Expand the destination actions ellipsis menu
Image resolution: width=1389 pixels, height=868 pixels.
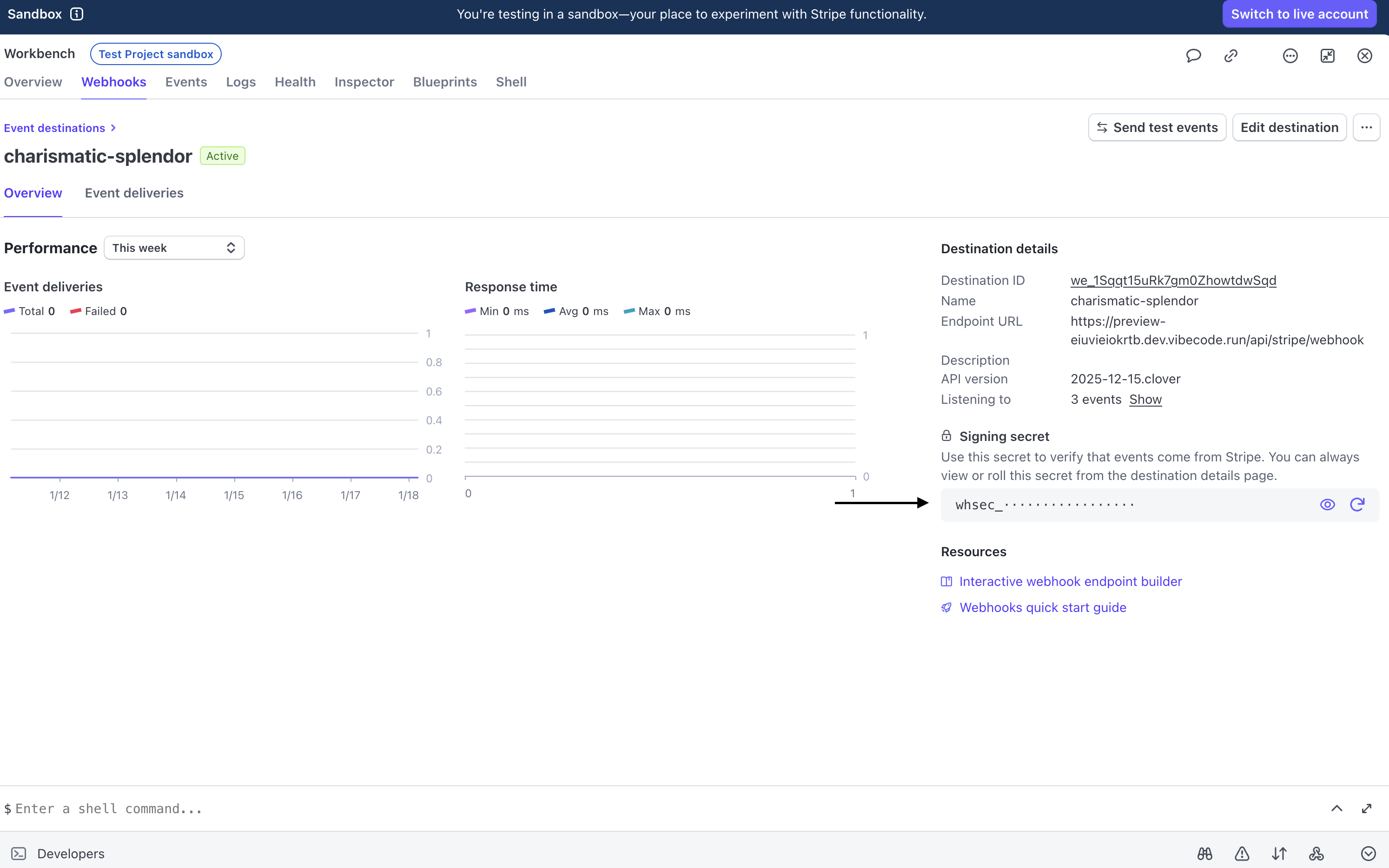tap(1367, 127)
